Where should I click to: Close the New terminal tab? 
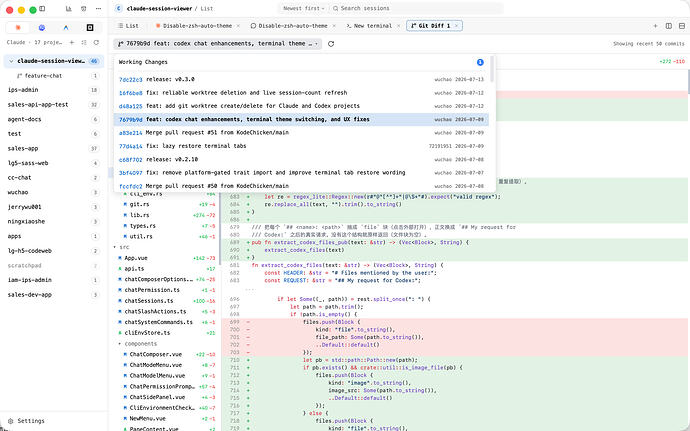click(x=399, y=26)
